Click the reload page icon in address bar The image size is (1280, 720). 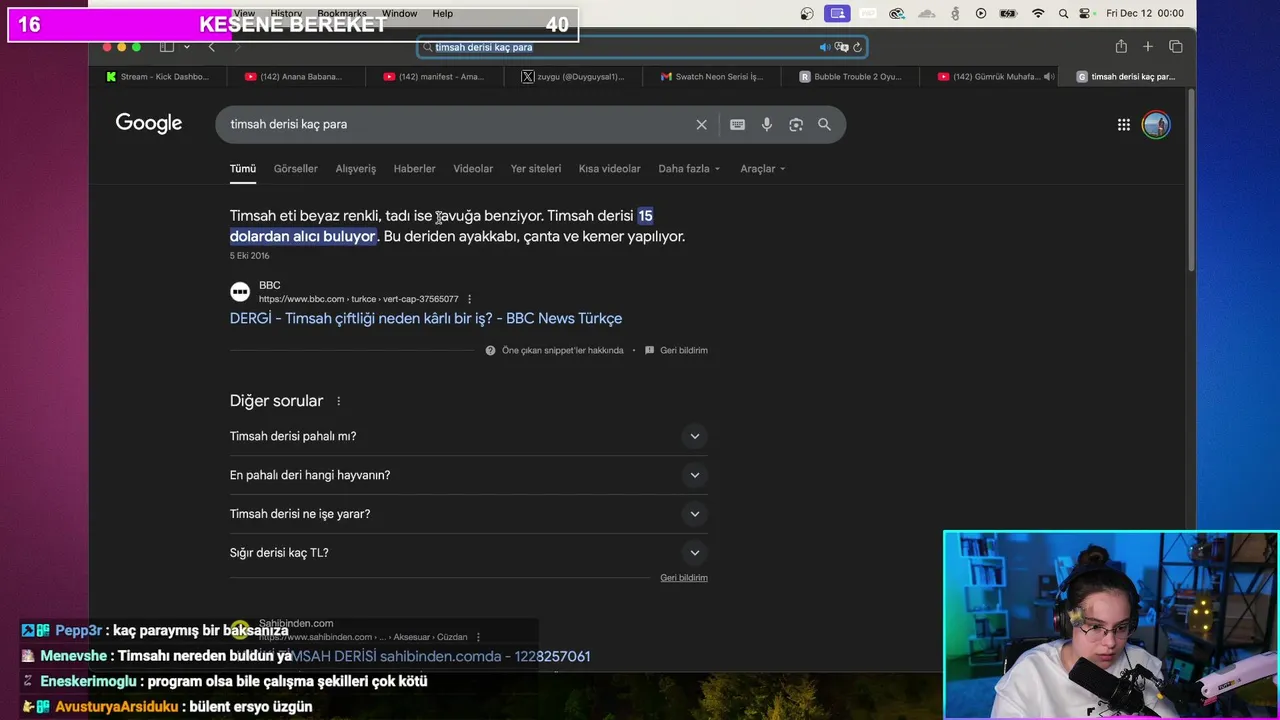[x=857, y=47]
